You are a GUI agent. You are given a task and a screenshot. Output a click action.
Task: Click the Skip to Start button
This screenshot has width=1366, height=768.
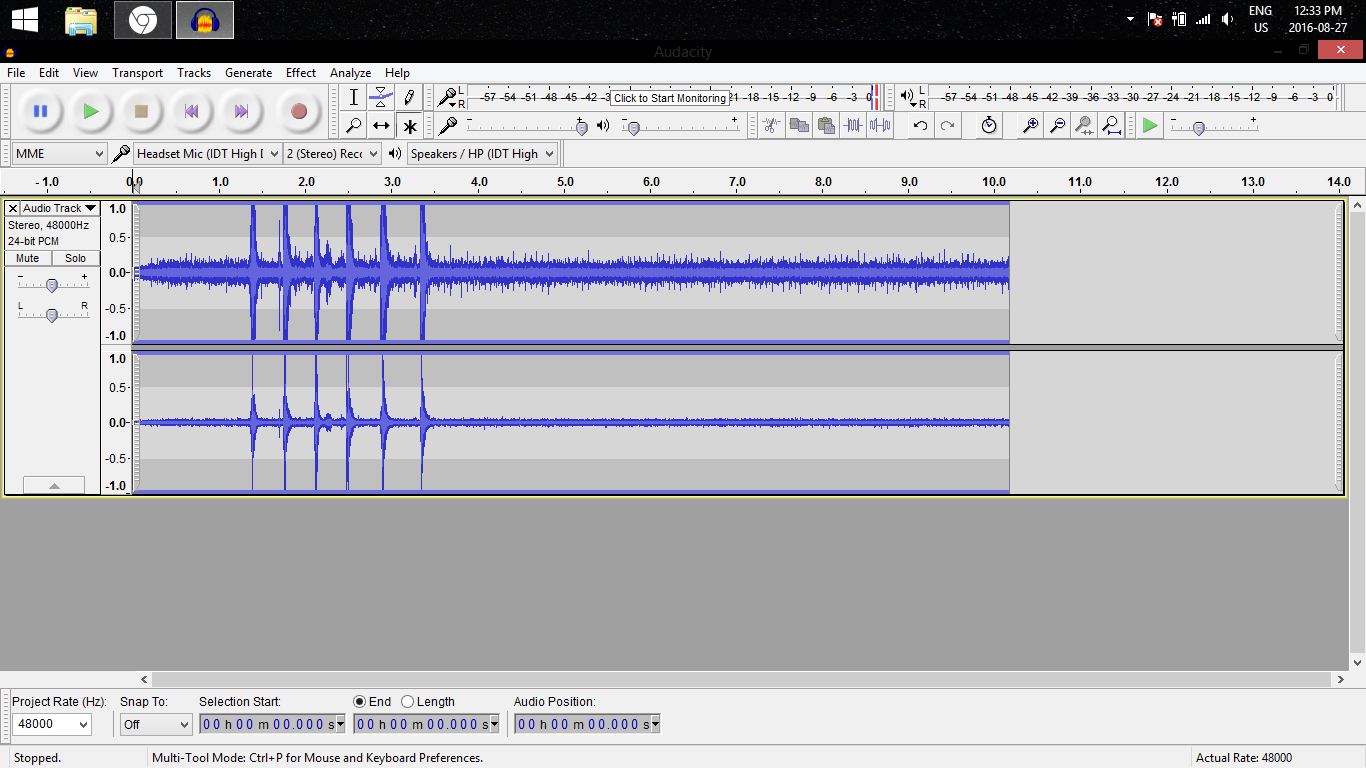point(191,111)
